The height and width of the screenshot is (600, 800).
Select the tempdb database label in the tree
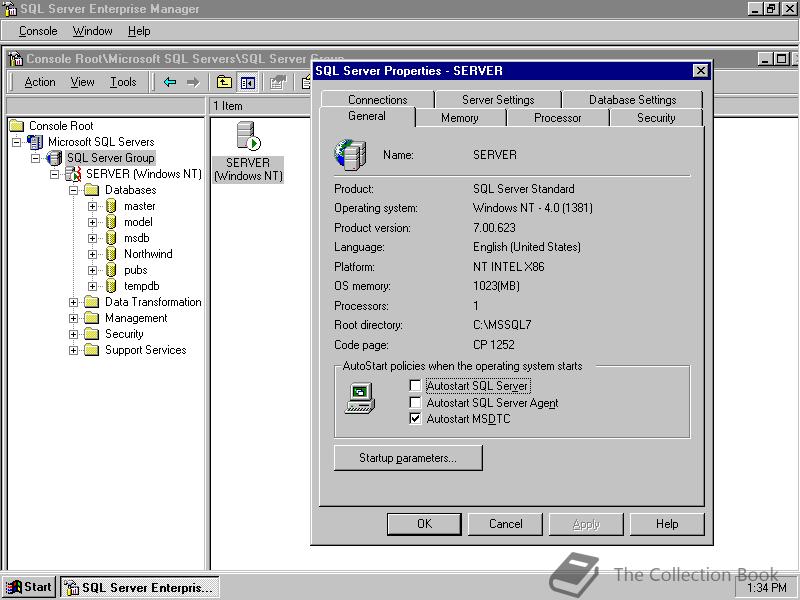point(142,286)
